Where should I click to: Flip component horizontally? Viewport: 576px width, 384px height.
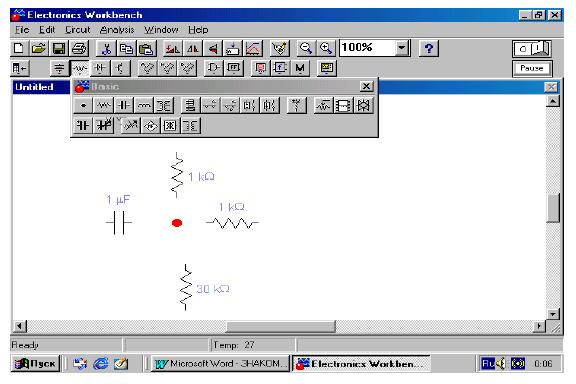(192, 48)
